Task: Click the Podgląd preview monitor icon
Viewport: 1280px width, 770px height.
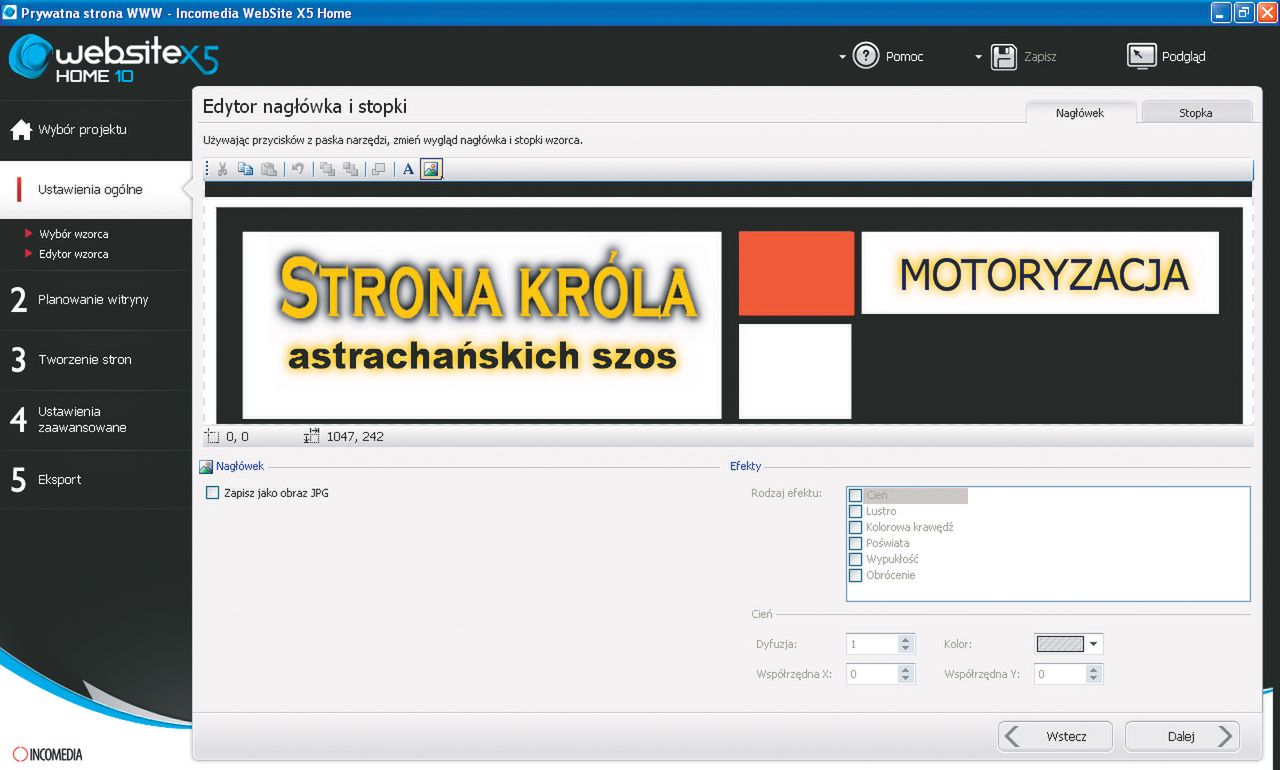Action: point(1141,56)
